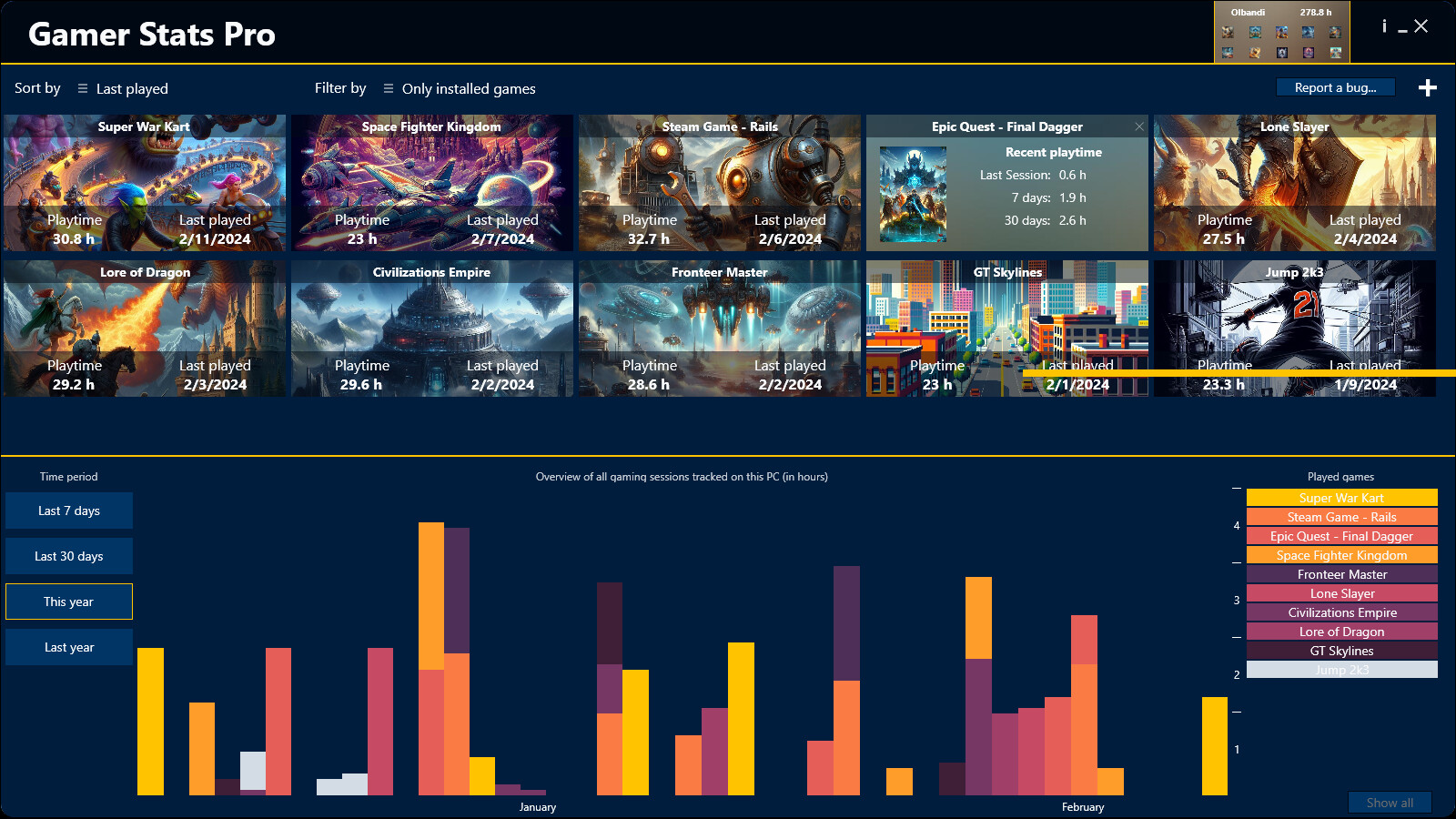Click the Steam Game - Rails legend entry
Screen dimensions: 1456x819
pyautogui.click(x=1341, y=517)
